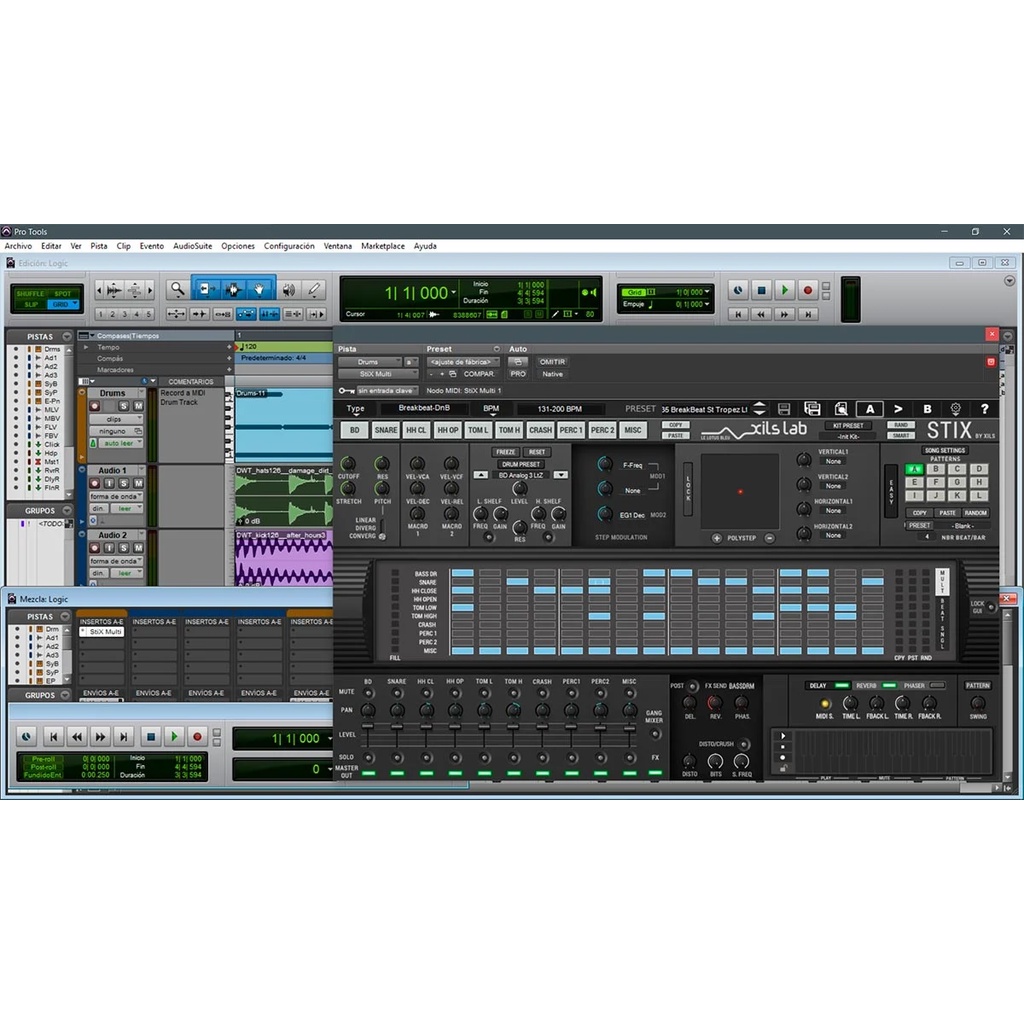Enable Tab to Transients button
The image size is (1024, 1024).
pos(200,314)
